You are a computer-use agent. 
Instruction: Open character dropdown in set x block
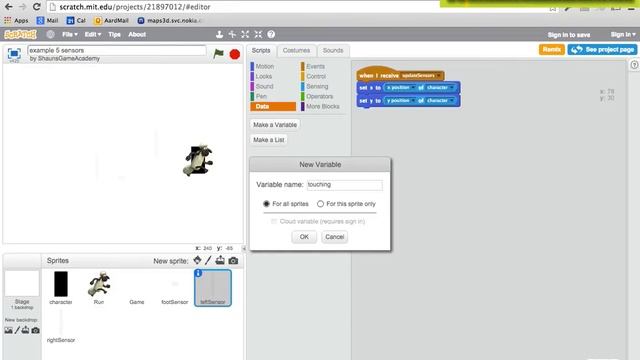pyautogui.click(x=452, y=88)
